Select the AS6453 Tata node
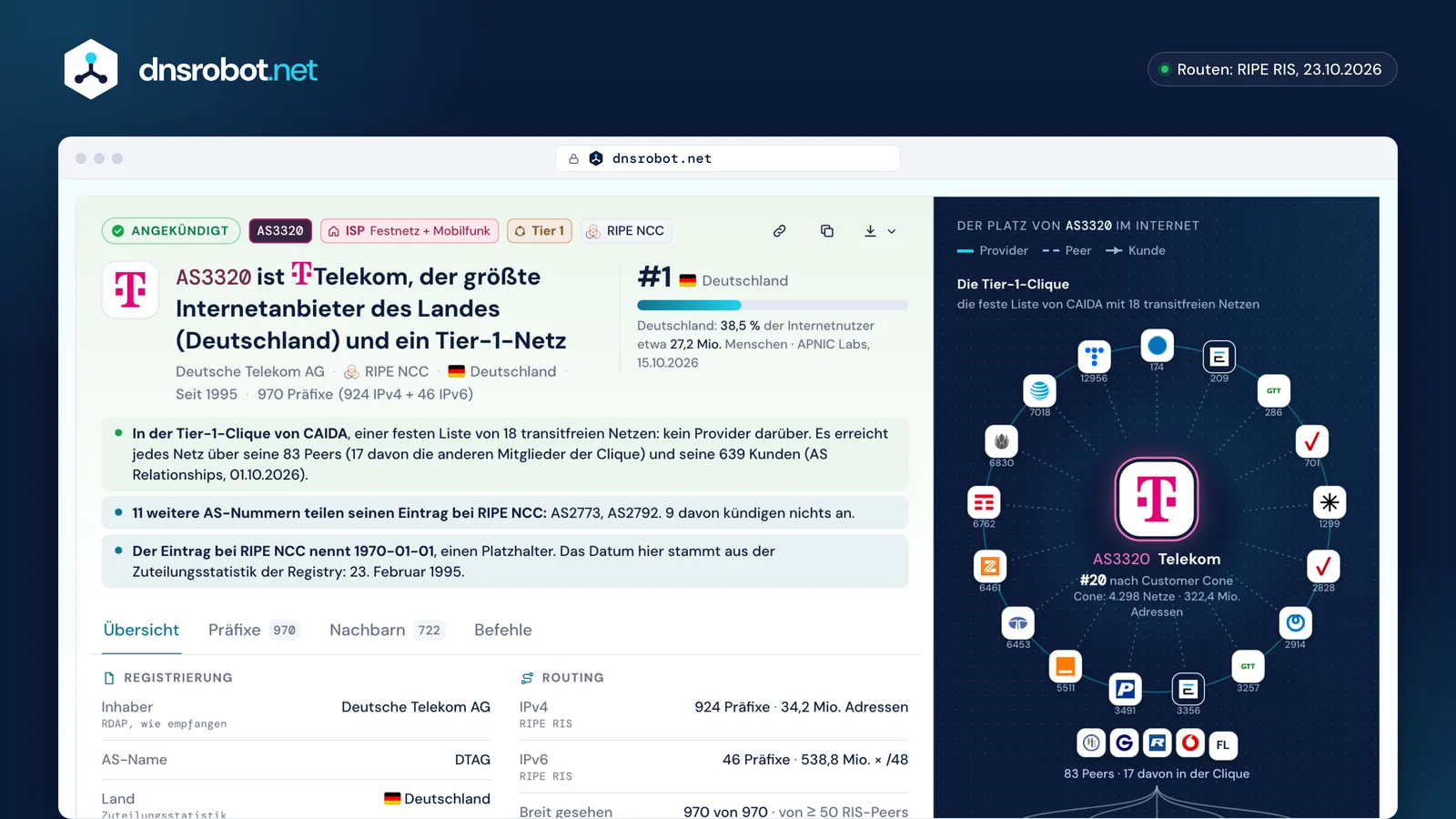Image resolution: width=1456 pixels, height=819 pixels. (1018, 623)
